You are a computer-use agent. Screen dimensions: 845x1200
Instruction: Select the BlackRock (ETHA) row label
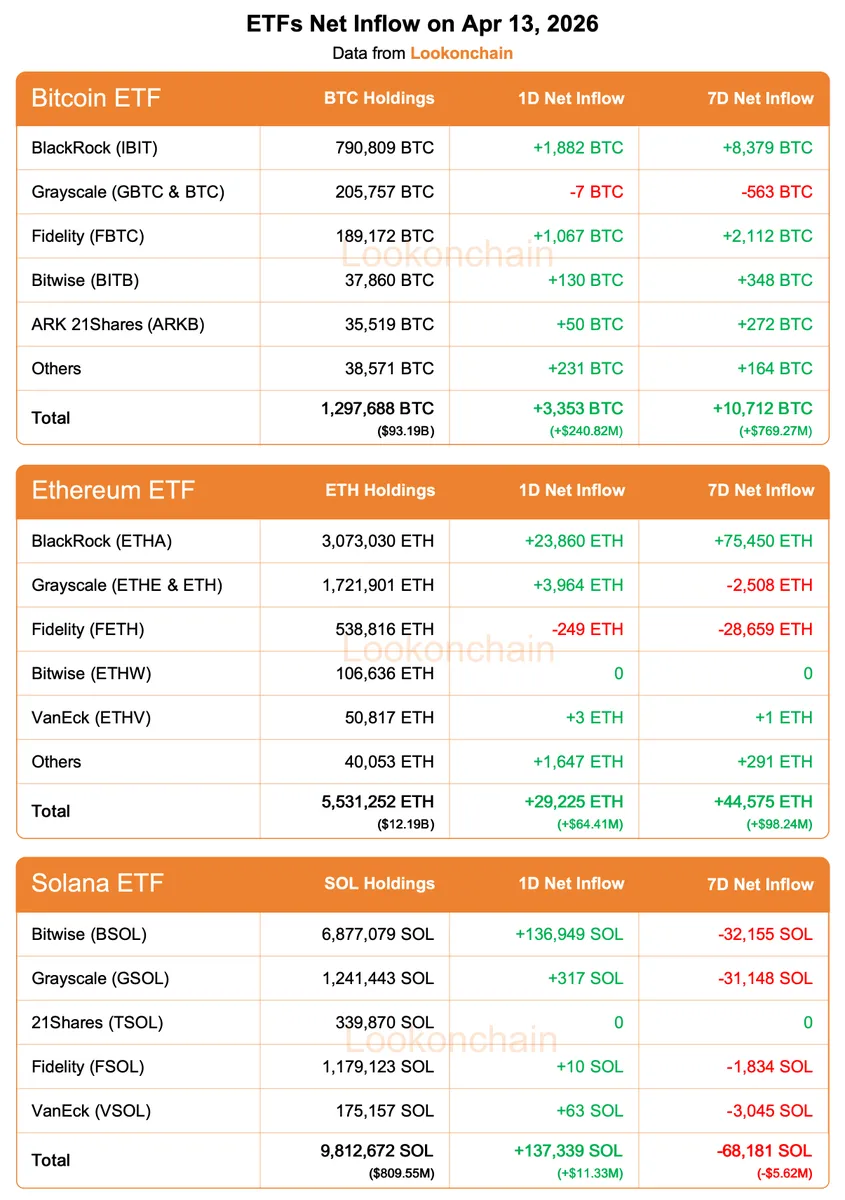(102, 541)
